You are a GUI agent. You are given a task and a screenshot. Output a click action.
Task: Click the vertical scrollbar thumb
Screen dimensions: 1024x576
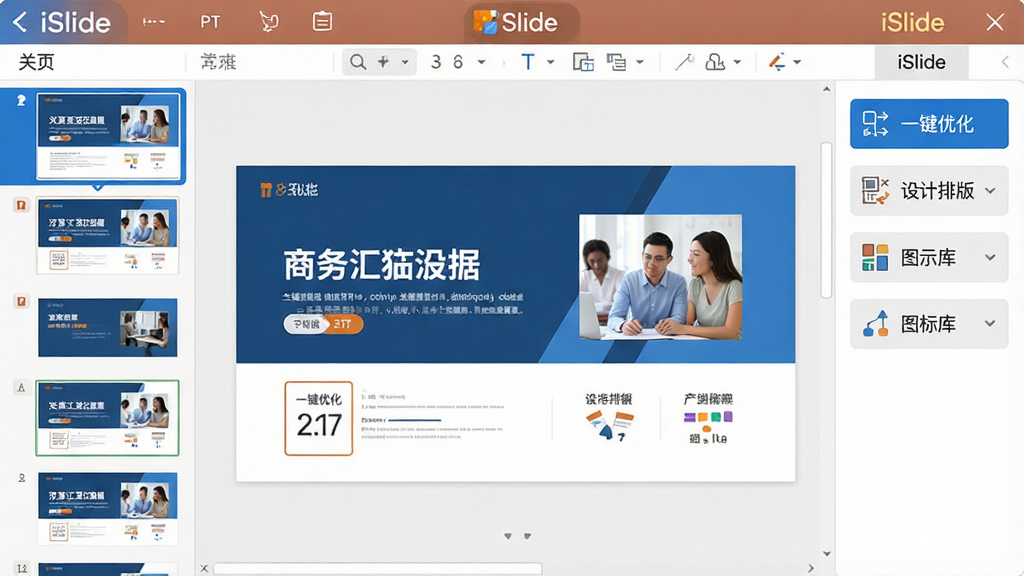click(x=826, y=220)
